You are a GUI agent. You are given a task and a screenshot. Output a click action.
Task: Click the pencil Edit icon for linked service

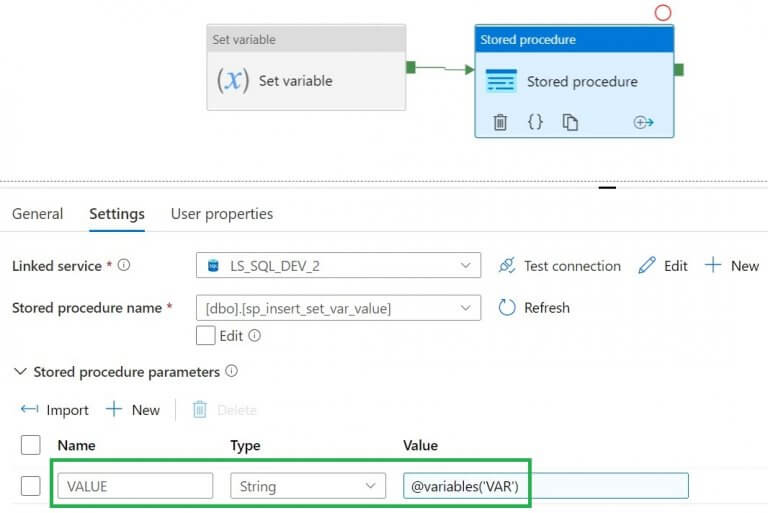coord(647,266)
